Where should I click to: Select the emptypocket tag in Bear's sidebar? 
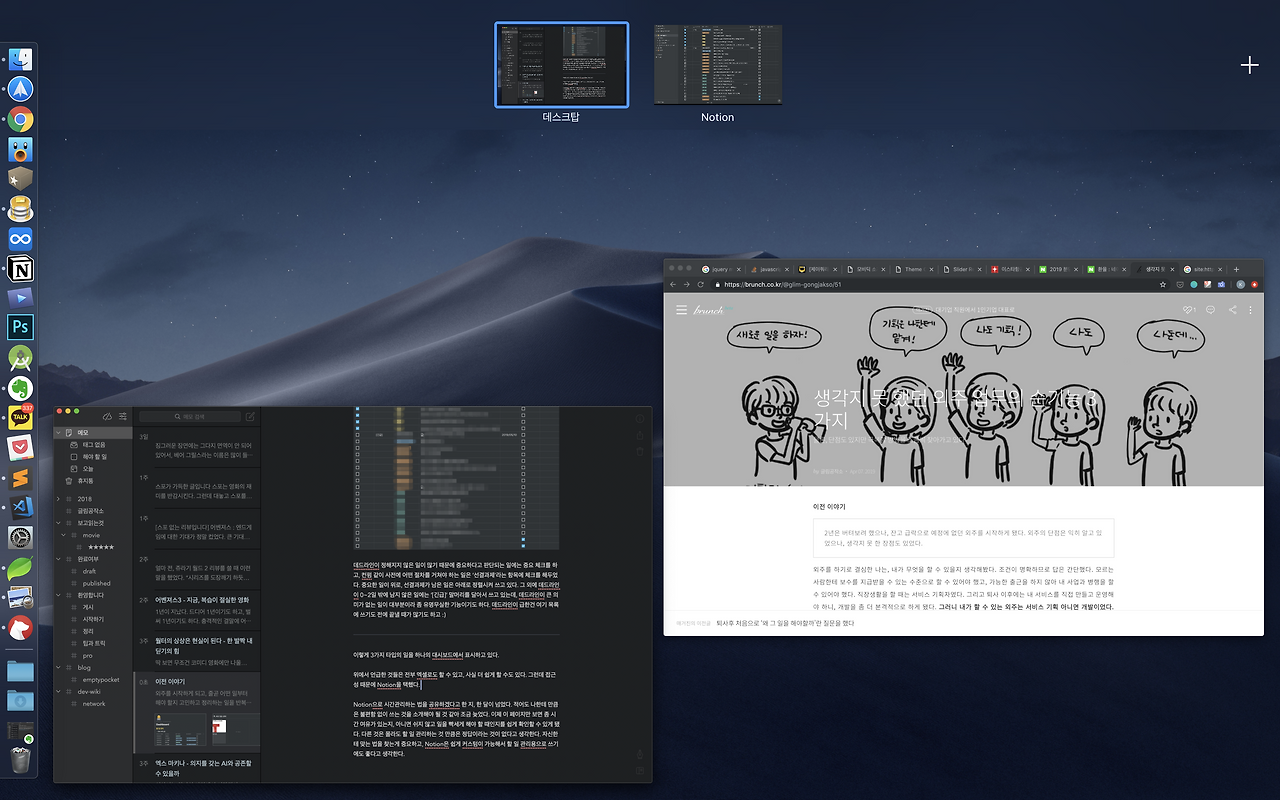[x=92, y=679]
